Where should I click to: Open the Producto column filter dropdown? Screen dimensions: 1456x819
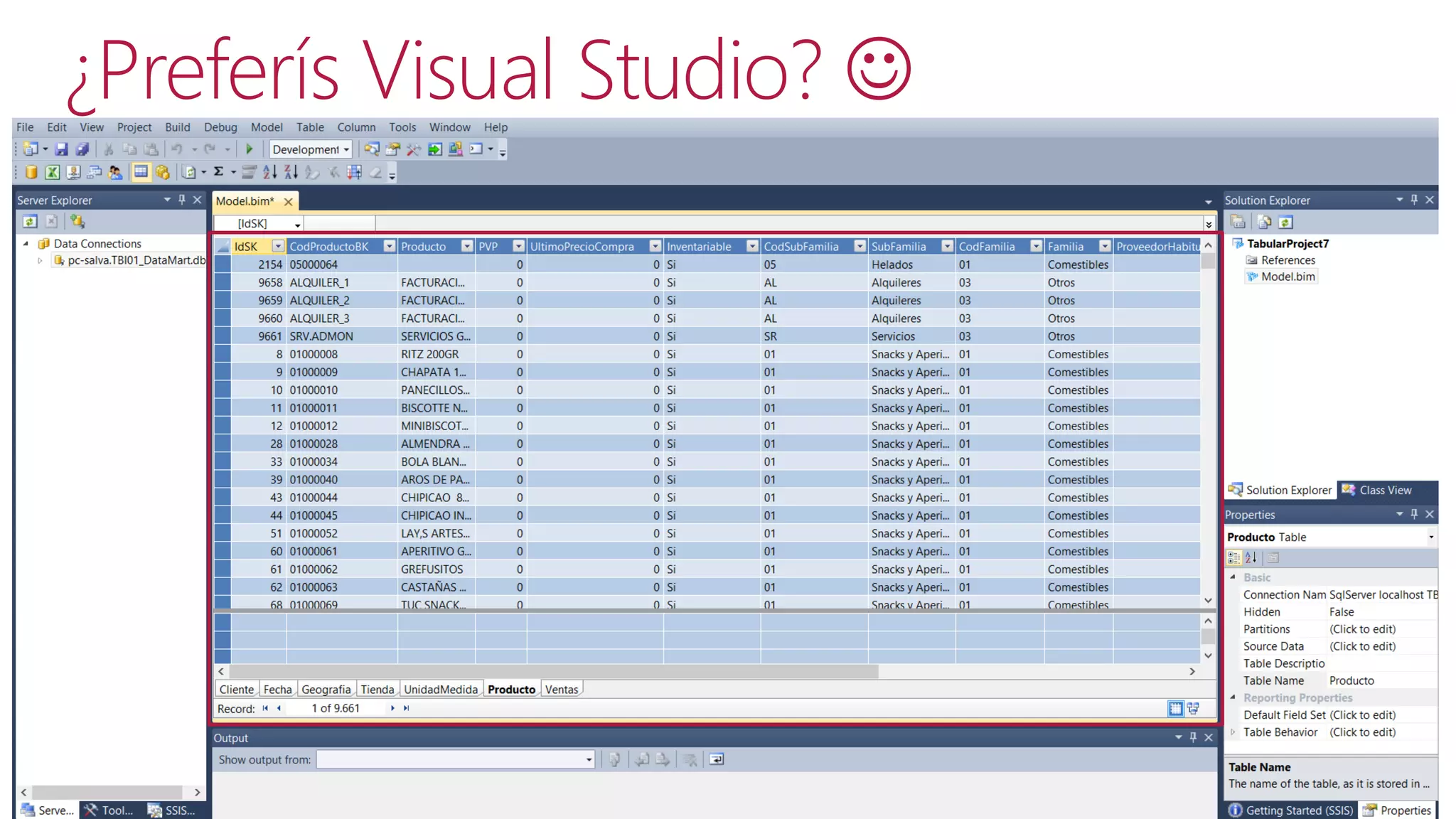pyautogui.click(x=467, y=247)
